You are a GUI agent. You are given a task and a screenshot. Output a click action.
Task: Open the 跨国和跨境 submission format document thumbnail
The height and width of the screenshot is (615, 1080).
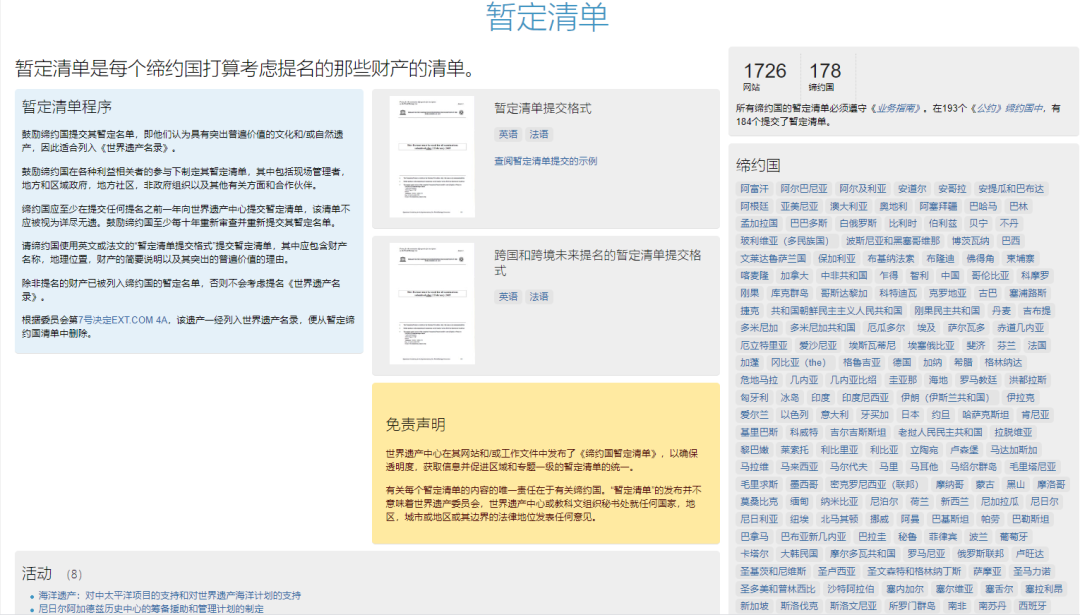pos(431,304)
